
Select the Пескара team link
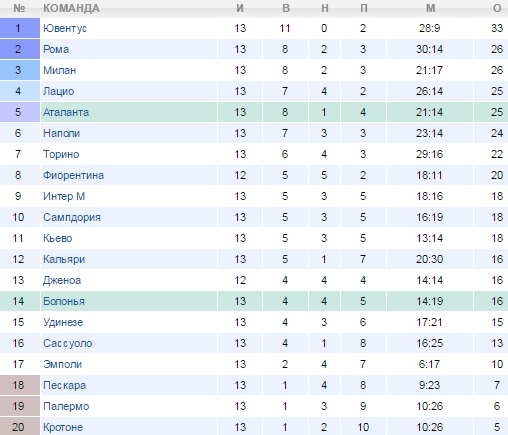(64, 385)
